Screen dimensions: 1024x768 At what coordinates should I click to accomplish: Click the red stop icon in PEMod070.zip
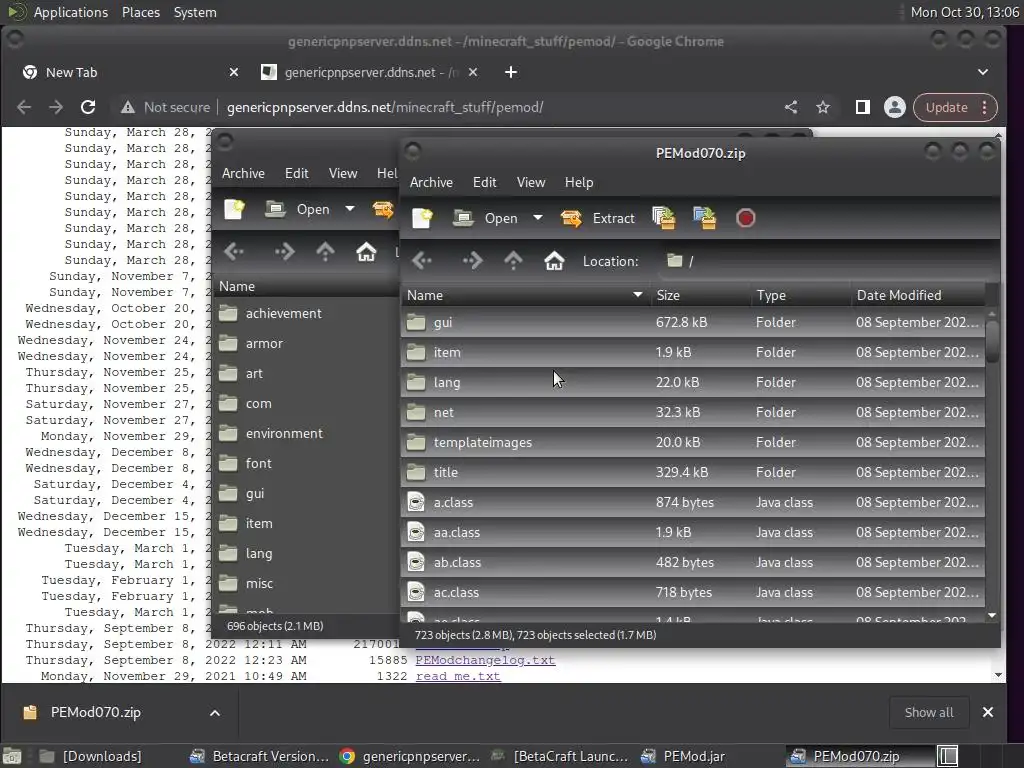(745, 218)
